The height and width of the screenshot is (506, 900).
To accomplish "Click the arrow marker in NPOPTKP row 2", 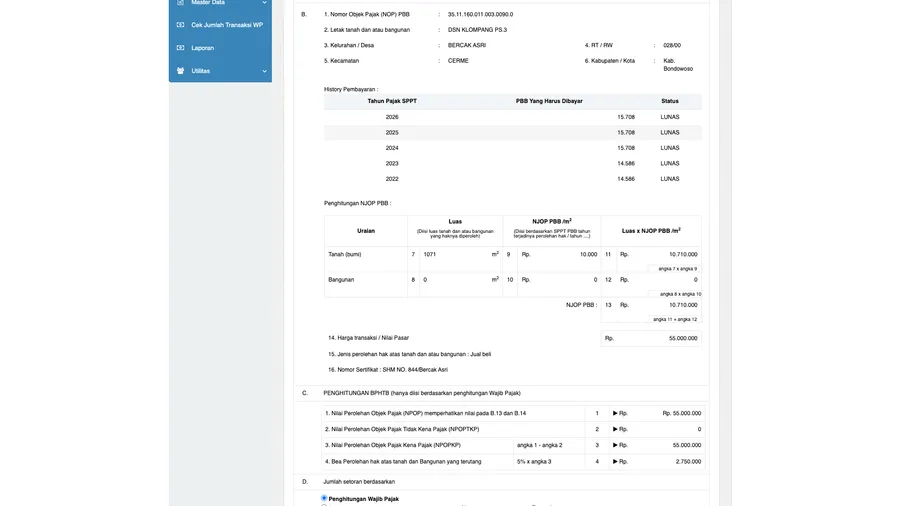I will [x=615, y=429].
